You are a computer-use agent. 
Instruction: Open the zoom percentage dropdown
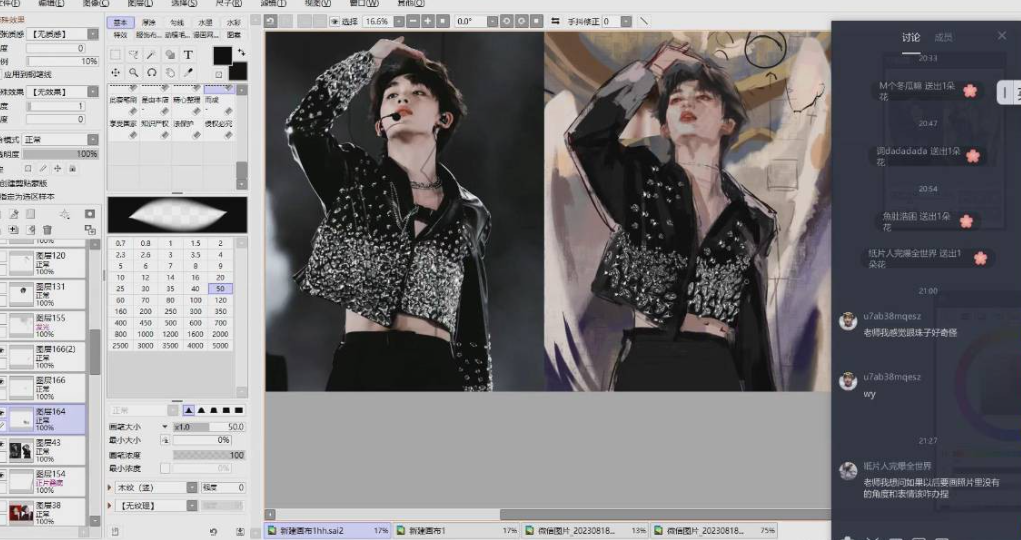(399, 21)
